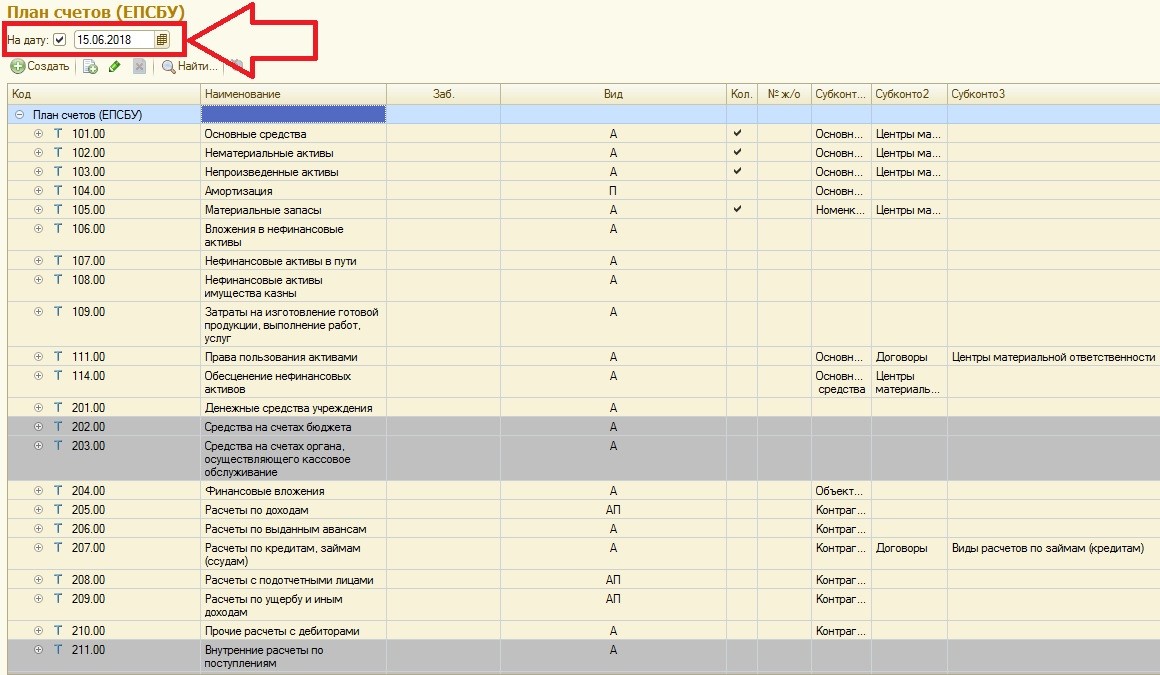Select the 'Амортизация' name cell
This screenshot has width=1160, height=675.
293,191
